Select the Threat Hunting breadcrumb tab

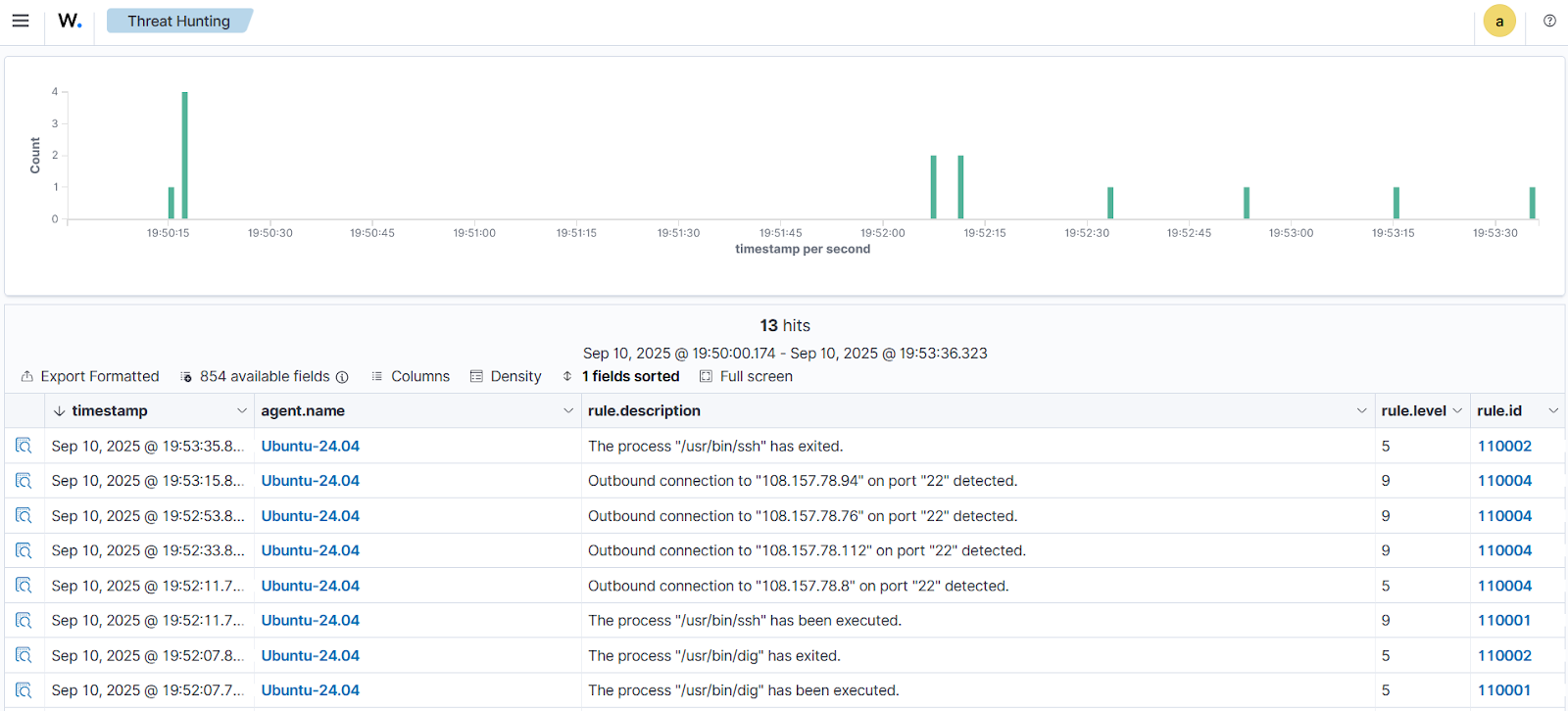coord(178,21)
